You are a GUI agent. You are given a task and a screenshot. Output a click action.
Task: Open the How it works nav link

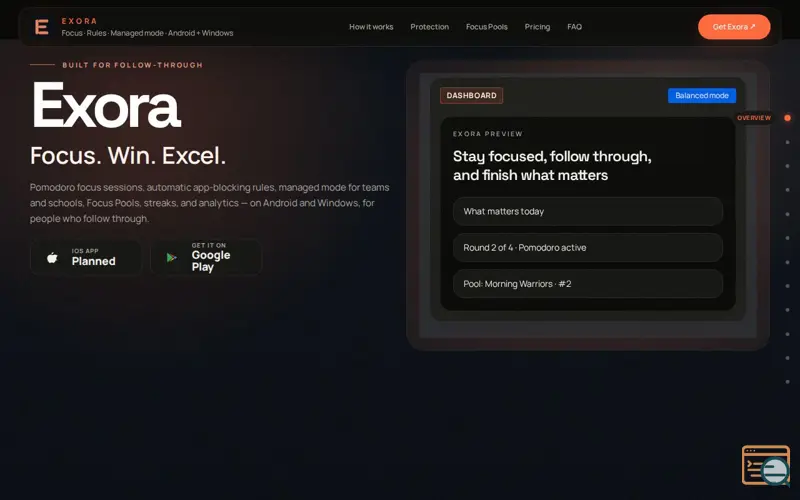[x=371, y=27]
